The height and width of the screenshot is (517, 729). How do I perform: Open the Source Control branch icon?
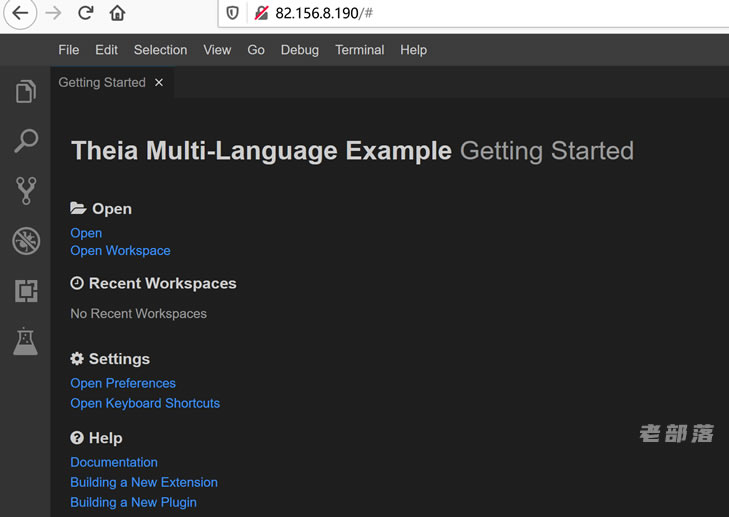pyautogui.click(x=26, y=191)
